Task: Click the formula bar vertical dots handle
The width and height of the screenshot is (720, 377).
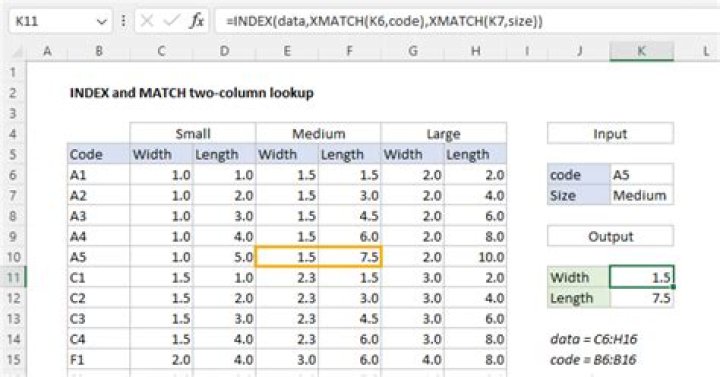Action: point(123,21)
